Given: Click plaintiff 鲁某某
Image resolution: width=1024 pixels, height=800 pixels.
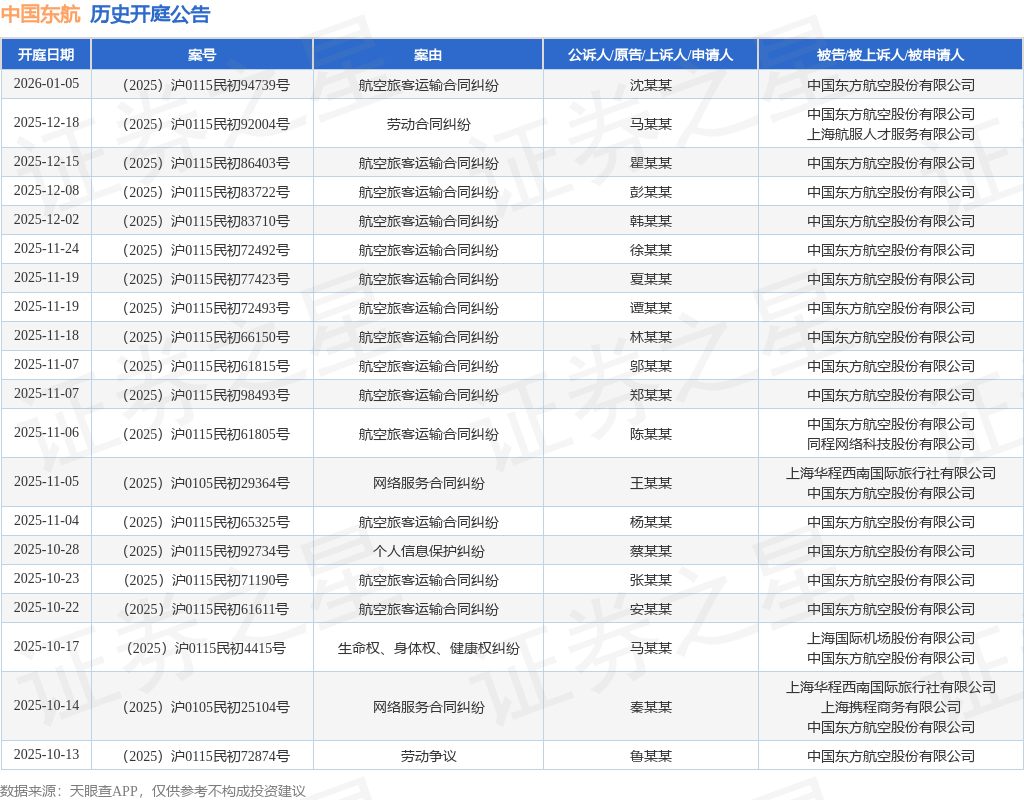Looking at the screenshot, I should [x=650, y=756].
